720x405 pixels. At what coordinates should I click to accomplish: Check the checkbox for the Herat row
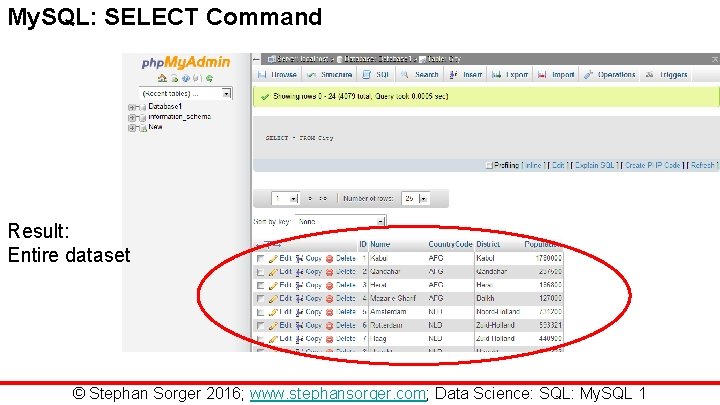260,286
